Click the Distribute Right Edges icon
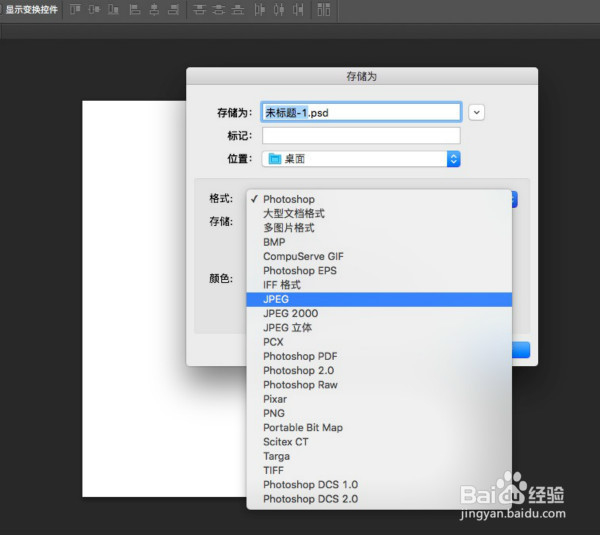The image size is (600, 535). coord(298,9)
